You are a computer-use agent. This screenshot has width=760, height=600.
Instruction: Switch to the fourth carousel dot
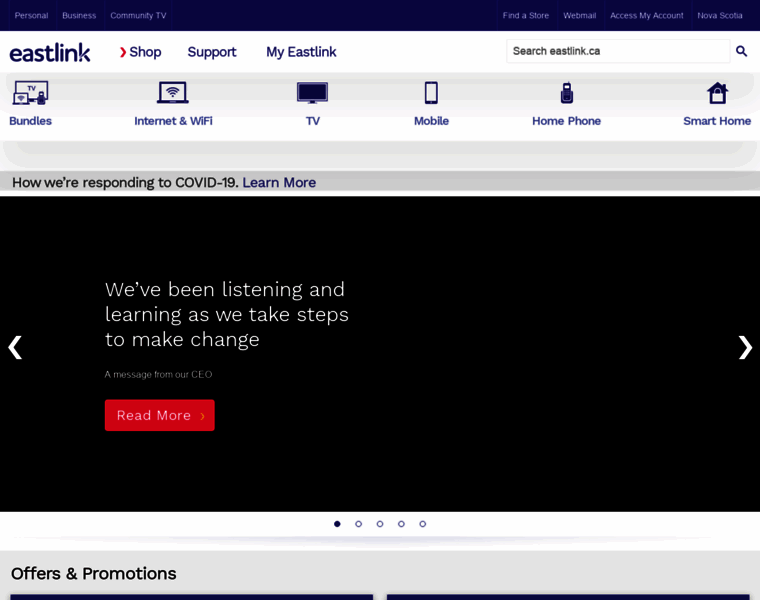[x=401, y=524]
